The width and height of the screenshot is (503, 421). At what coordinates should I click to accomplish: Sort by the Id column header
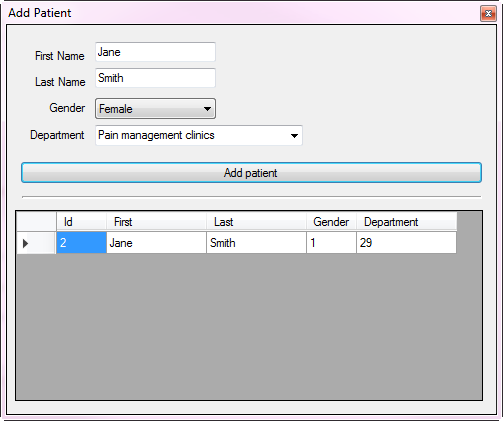[81, 222]
